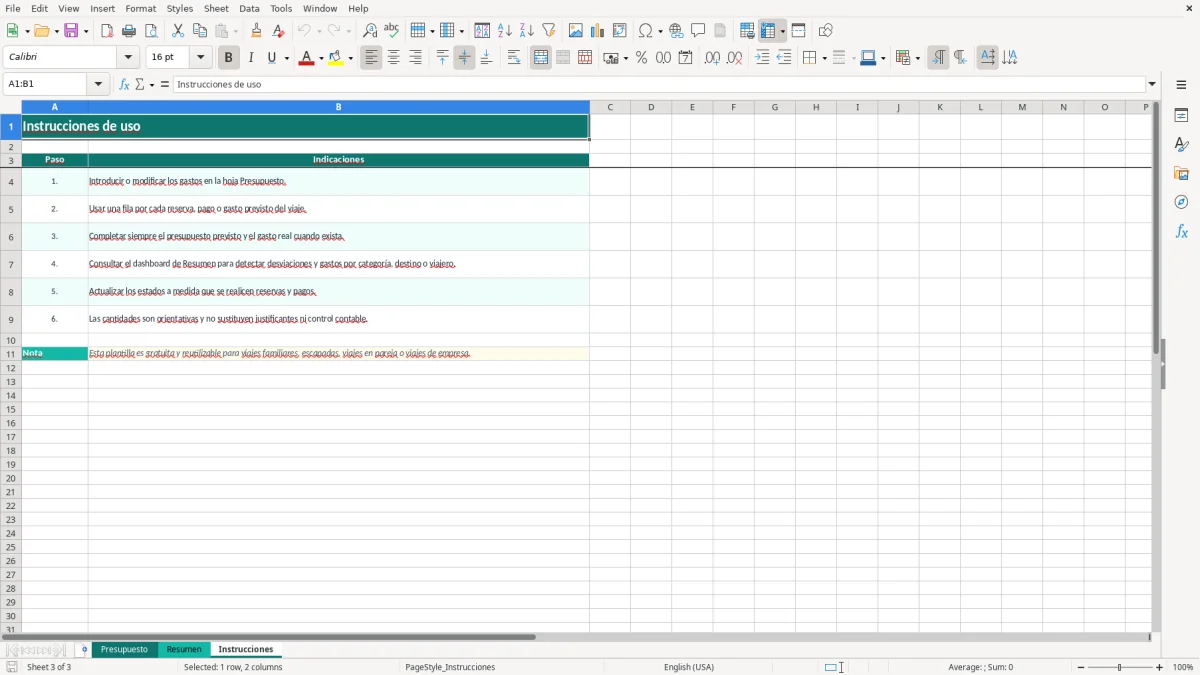This screenshot has height=675, width=1200.
Task: Open the Function Wizard
Action: pos(124,85)
